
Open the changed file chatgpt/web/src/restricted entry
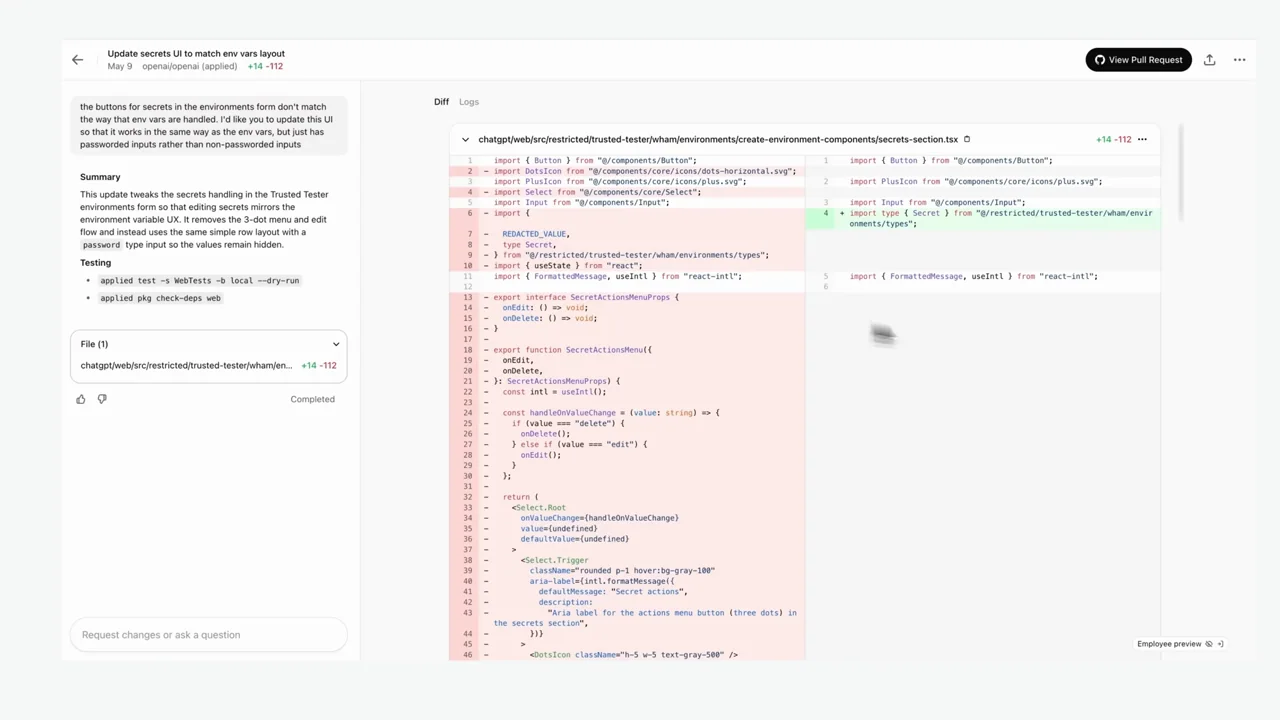click(208, 365)
